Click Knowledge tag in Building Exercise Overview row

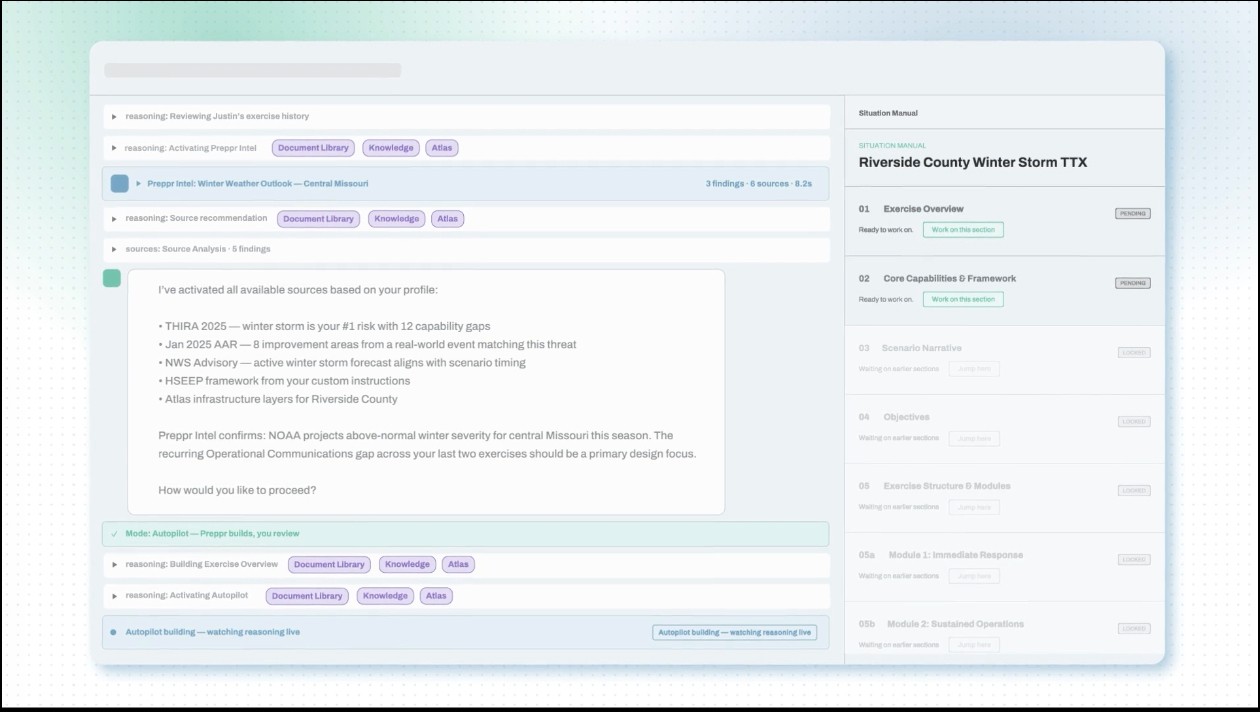point(407,565)
